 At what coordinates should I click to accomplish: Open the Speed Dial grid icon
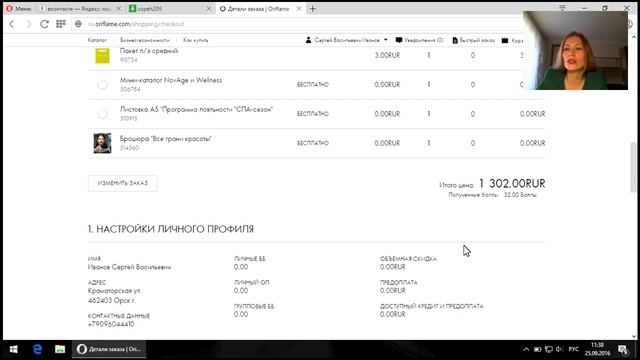click(x=61, y=24)
